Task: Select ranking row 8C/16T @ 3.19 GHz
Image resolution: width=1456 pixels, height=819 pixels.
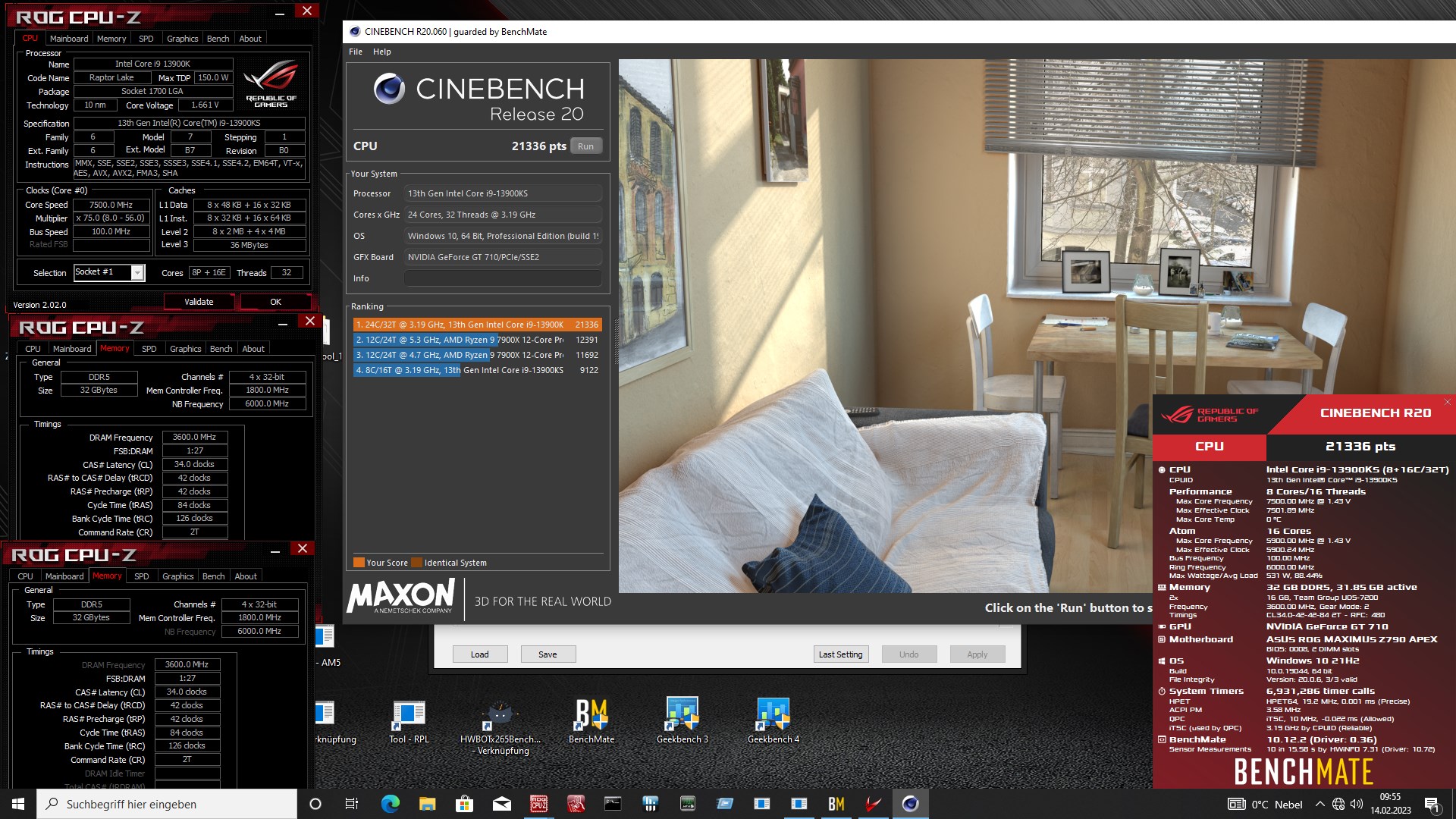Action: (x=478, y=370)
